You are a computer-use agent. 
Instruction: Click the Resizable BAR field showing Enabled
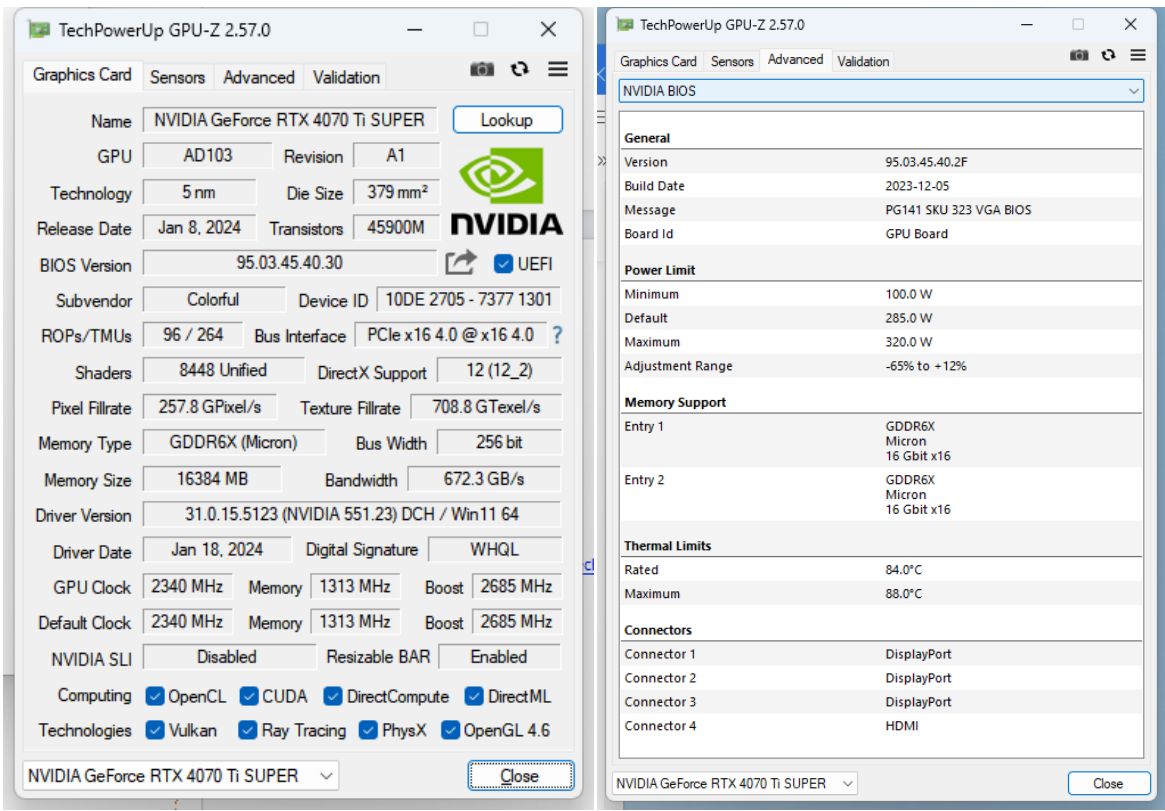pos(499,657)
